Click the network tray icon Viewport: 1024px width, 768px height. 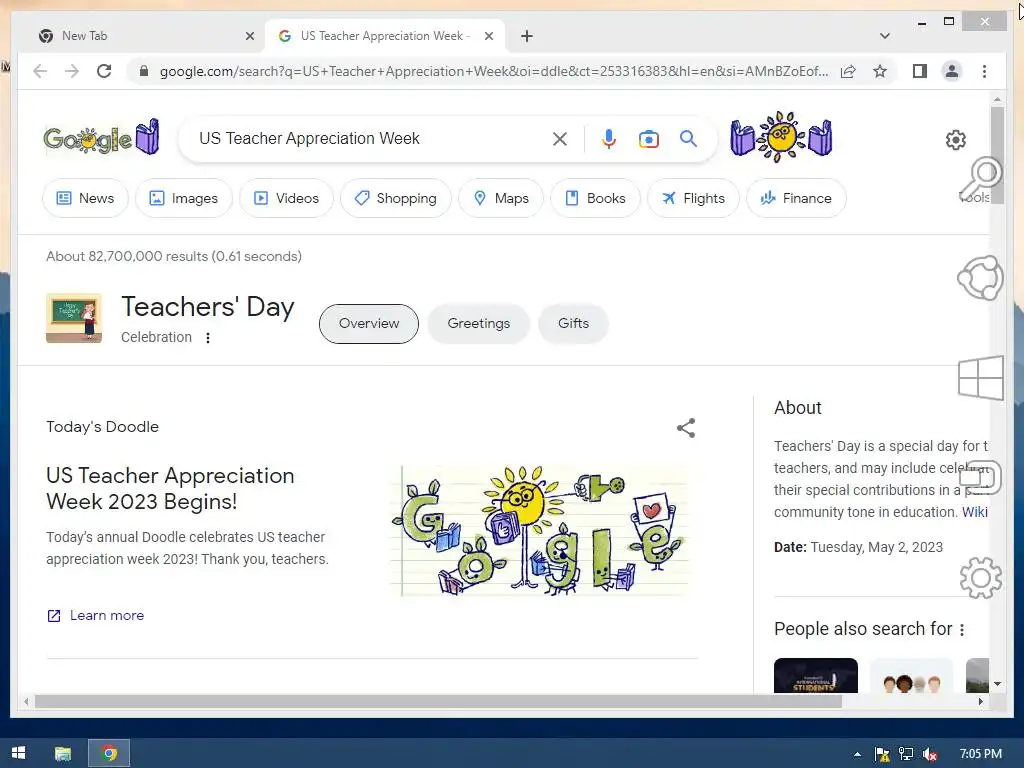click(906, 754)
